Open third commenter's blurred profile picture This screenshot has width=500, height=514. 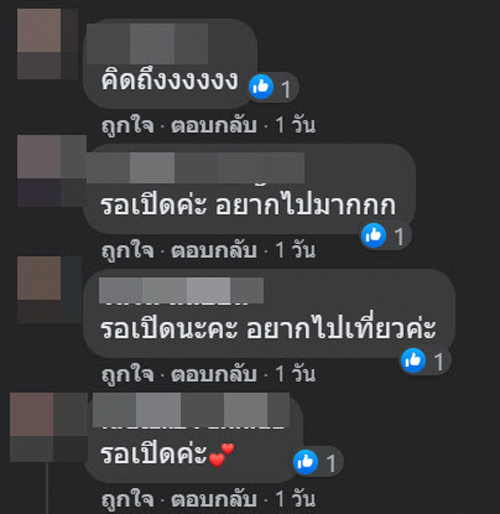[49, 289]
